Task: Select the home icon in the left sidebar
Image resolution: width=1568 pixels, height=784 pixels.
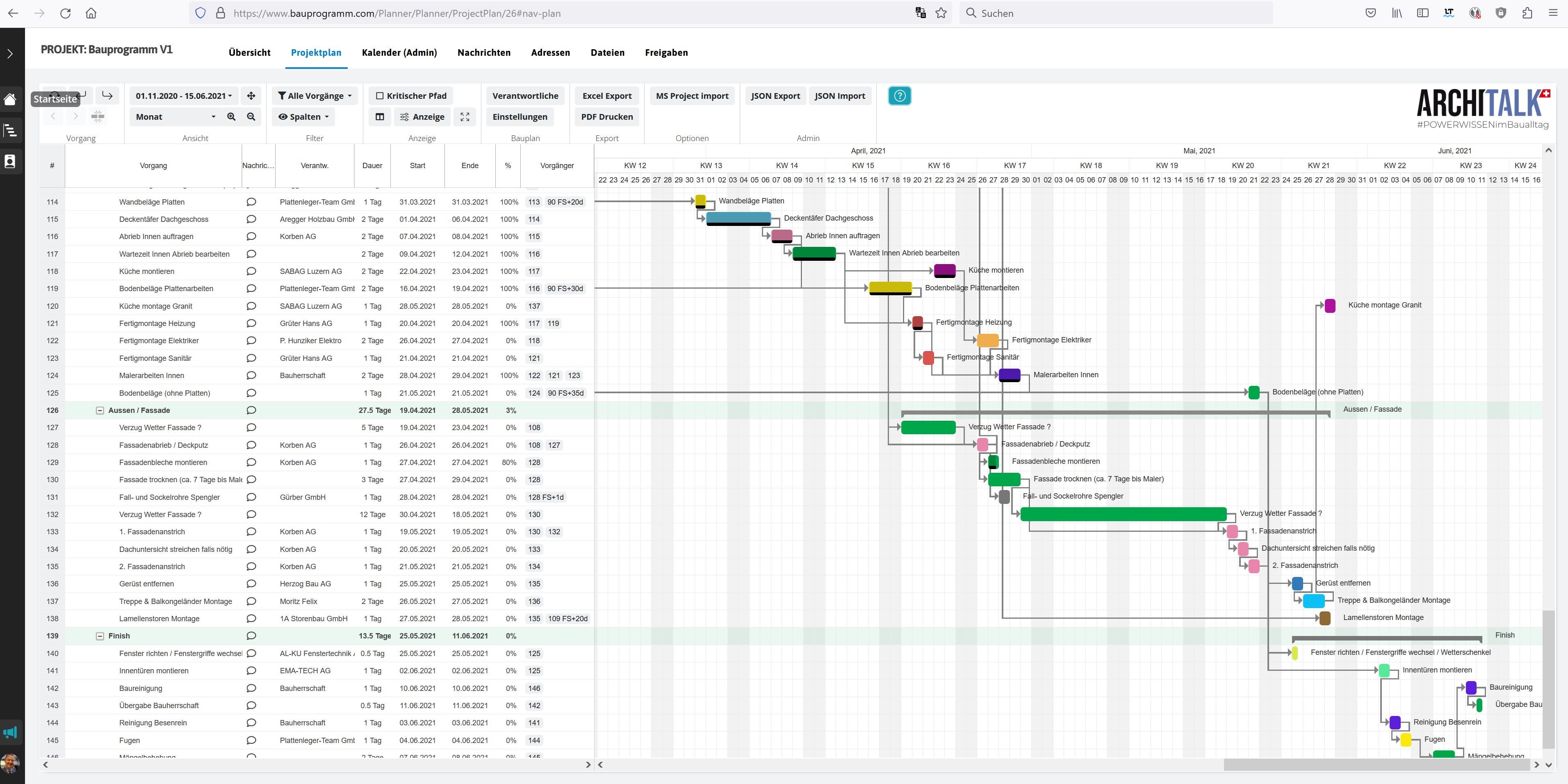Action: click(10, 99)
